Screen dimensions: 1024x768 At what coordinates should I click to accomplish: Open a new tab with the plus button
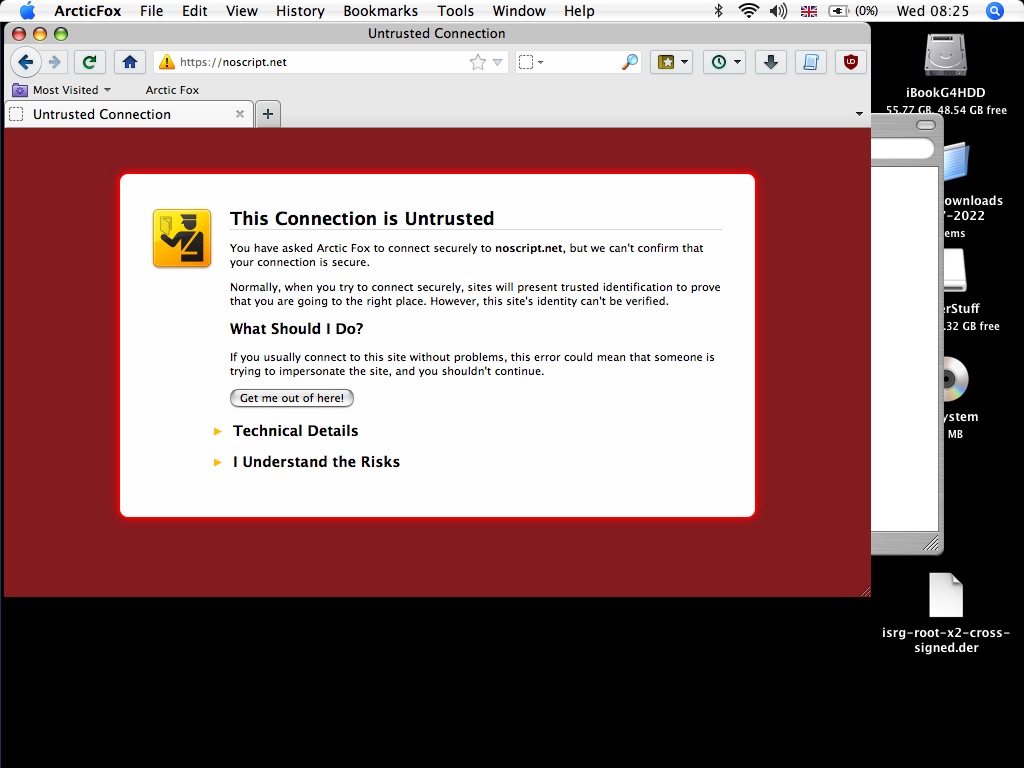click(x=268, y=114)
